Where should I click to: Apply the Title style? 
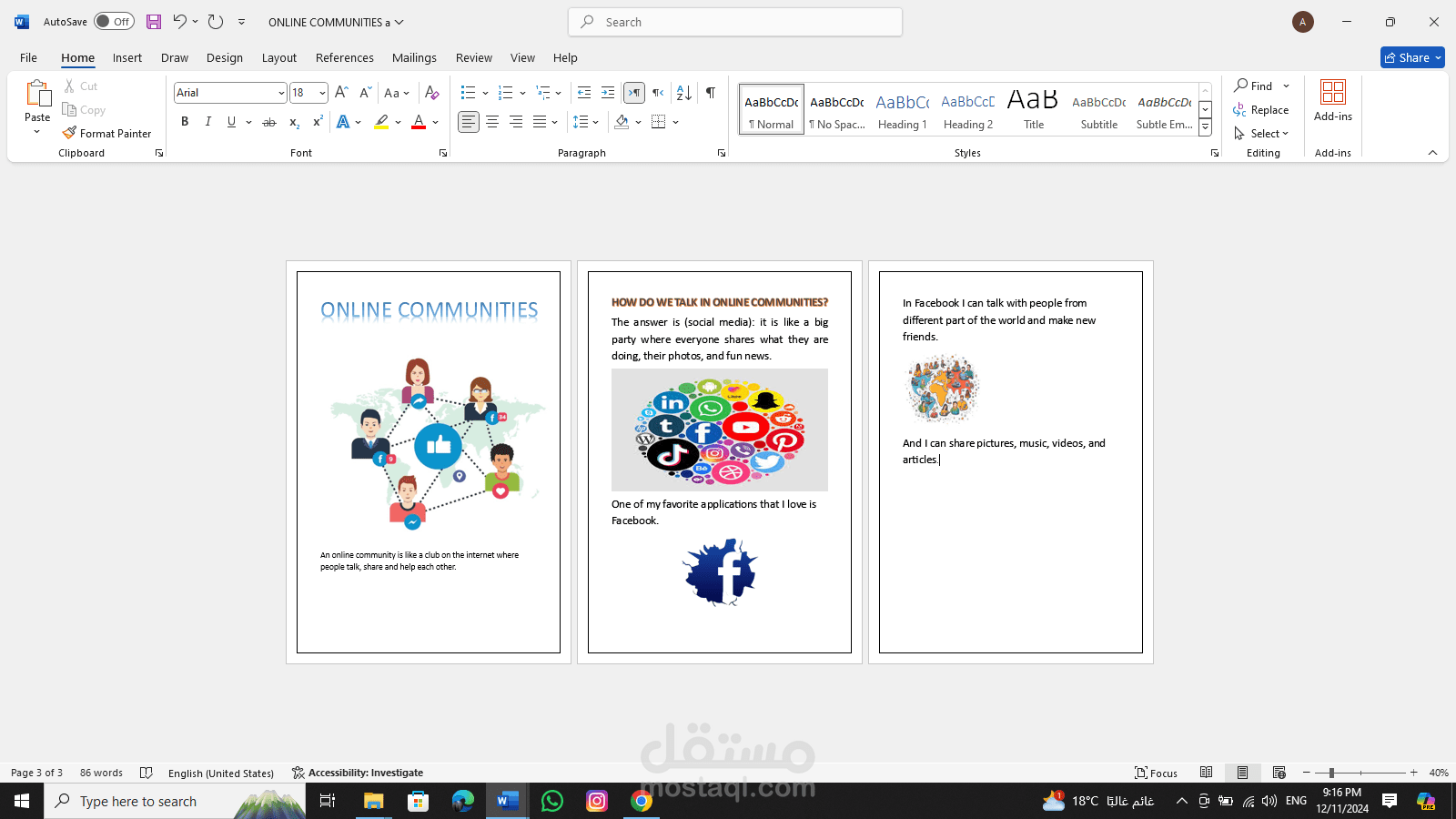click(1034, 109)
